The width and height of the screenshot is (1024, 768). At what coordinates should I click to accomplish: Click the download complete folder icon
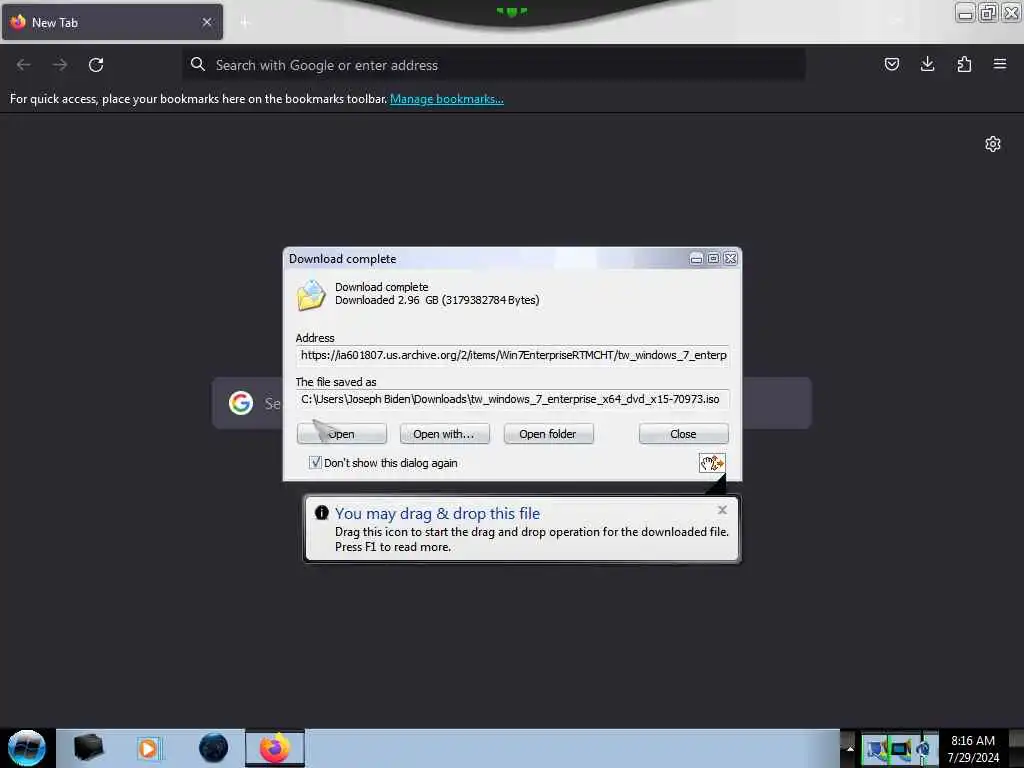[x=311, y=295]
